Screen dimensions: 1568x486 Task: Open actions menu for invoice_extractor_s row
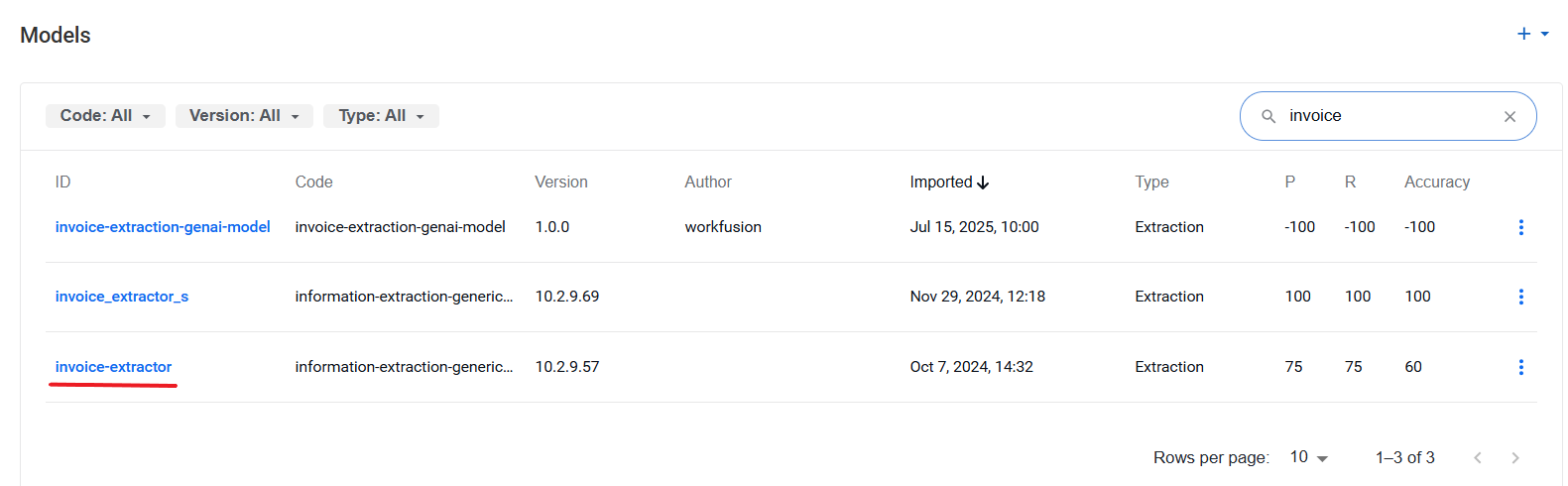point(1520,297)
